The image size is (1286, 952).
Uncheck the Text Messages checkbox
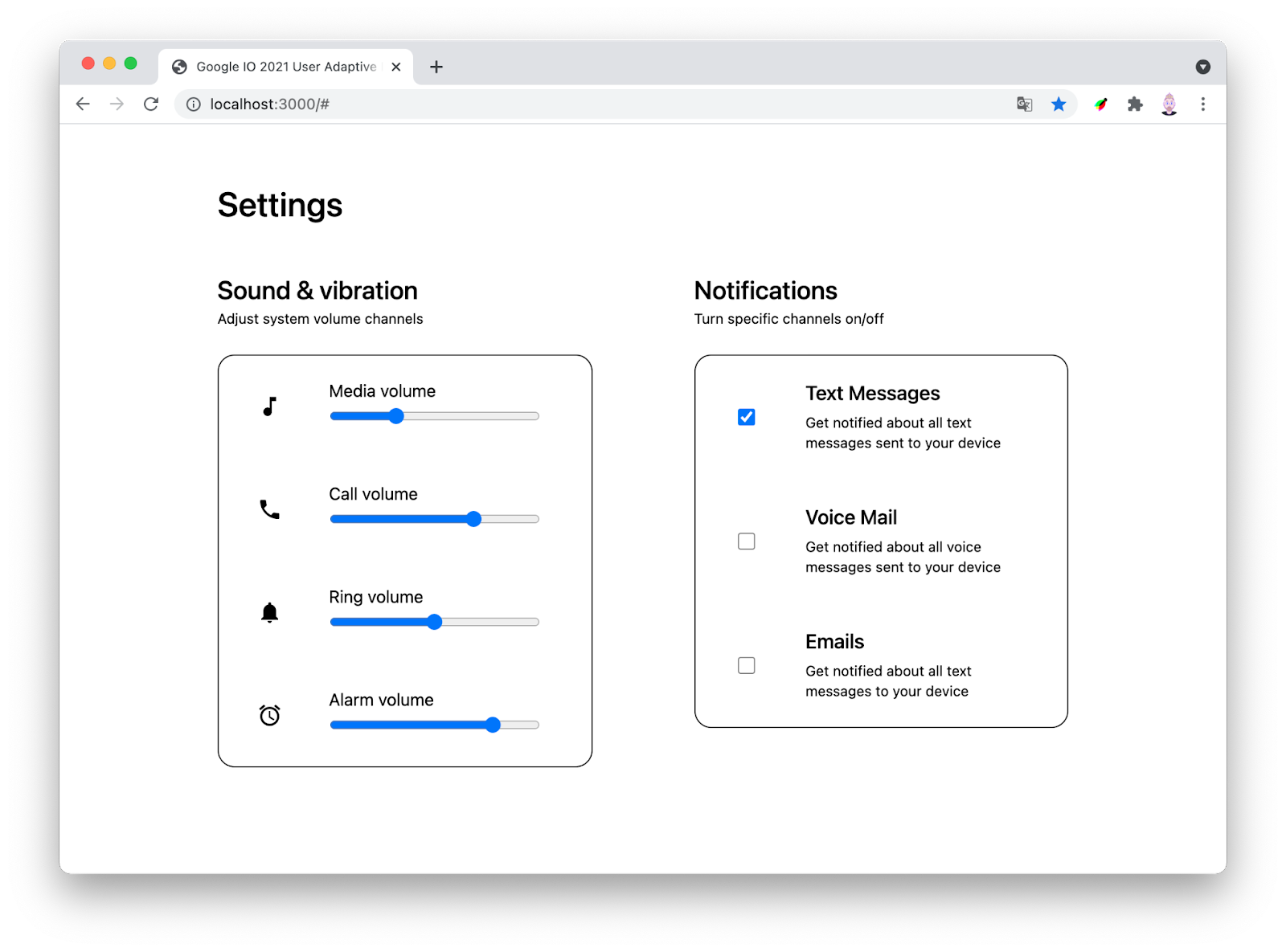coord(747,417)
